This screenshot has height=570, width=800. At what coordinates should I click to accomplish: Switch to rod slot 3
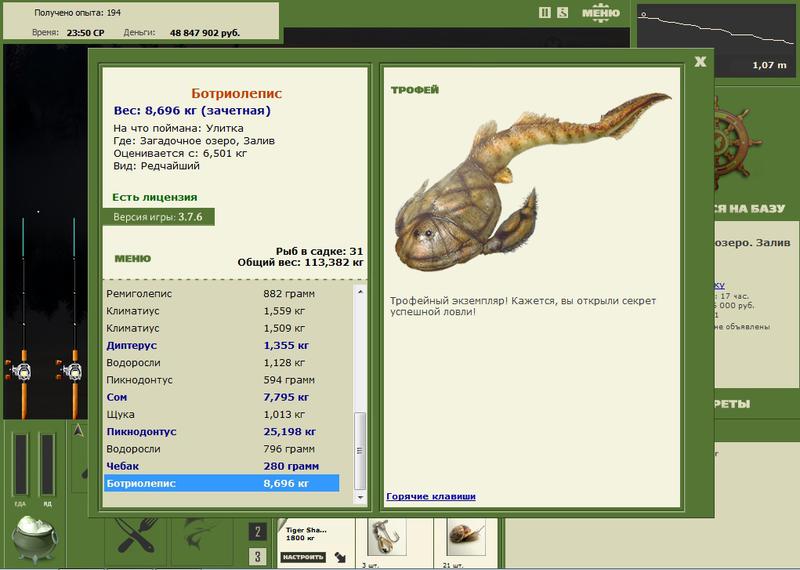pyautogui.click(x=258, y=556)
